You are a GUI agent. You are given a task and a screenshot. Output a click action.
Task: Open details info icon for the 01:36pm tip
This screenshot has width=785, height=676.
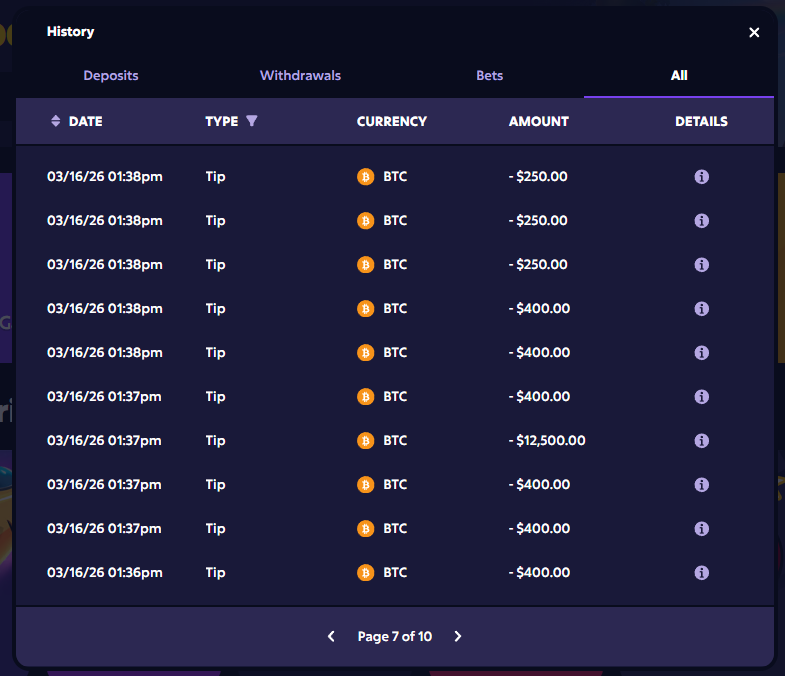coord(701,572)
